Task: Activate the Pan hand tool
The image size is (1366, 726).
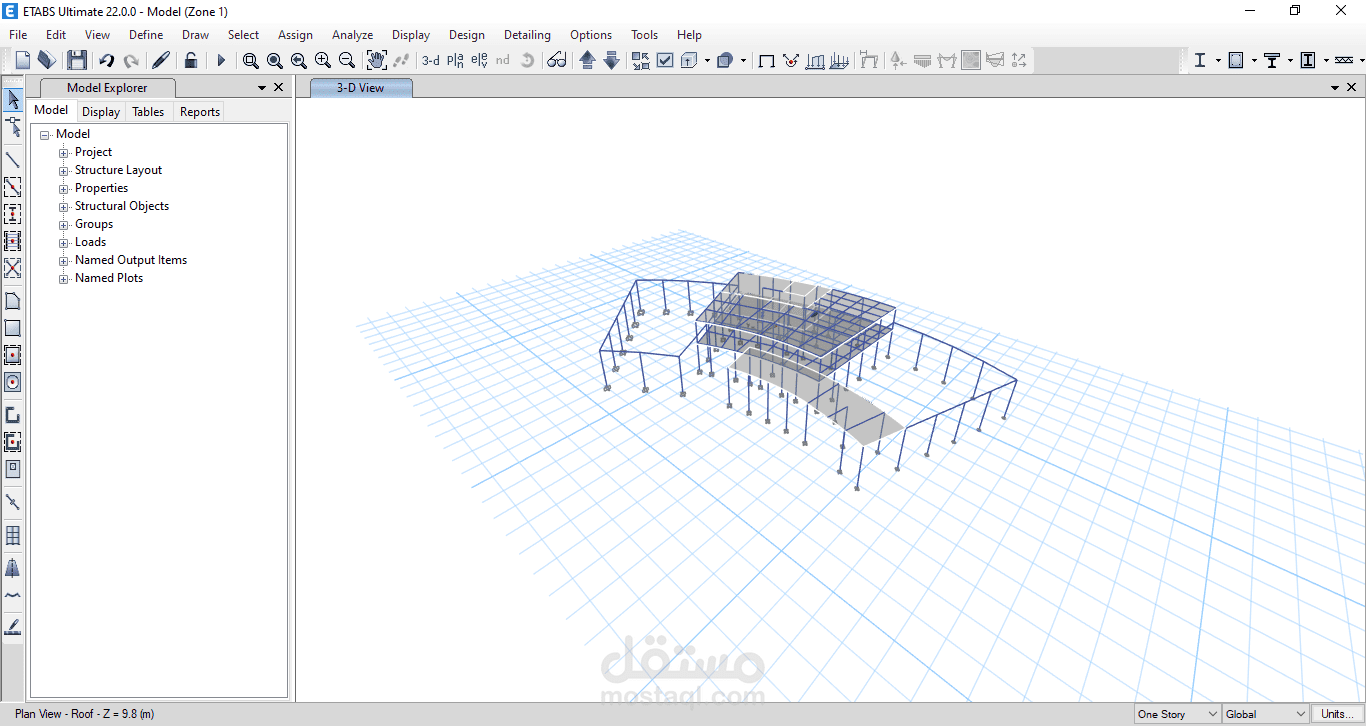Action: (x=377, y=60)
